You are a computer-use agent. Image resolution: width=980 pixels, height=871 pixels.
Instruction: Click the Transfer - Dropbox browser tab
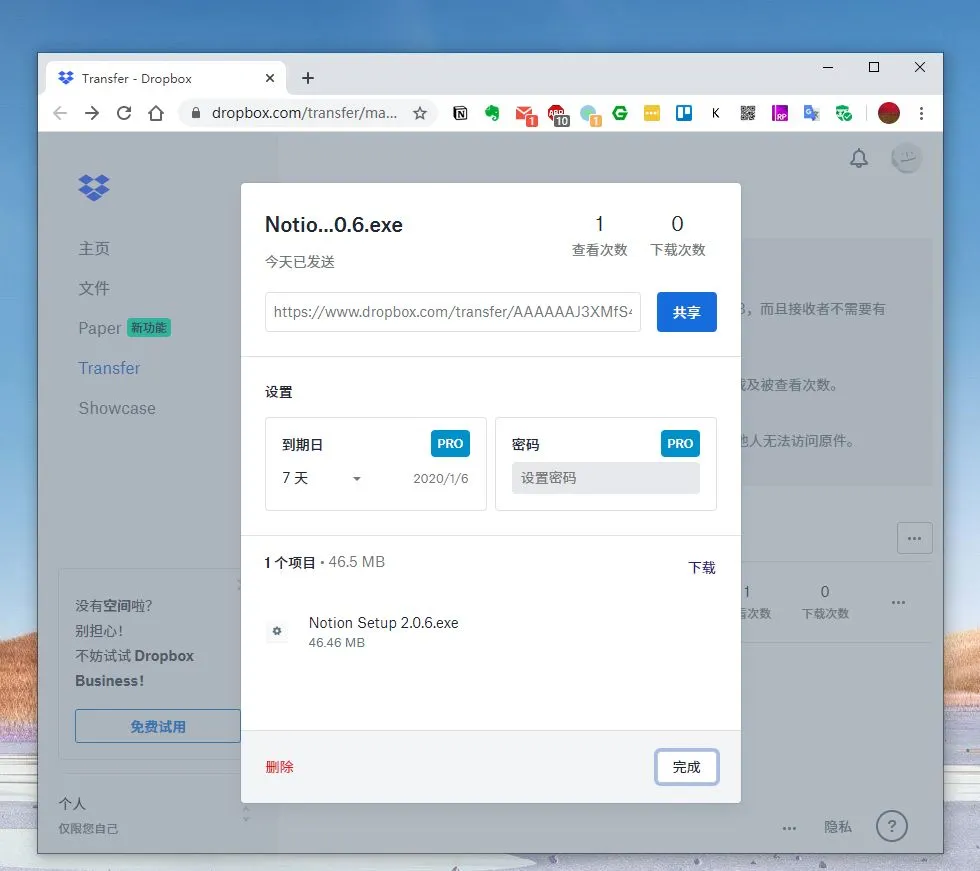pyautogui.click(x=166, y=78)
